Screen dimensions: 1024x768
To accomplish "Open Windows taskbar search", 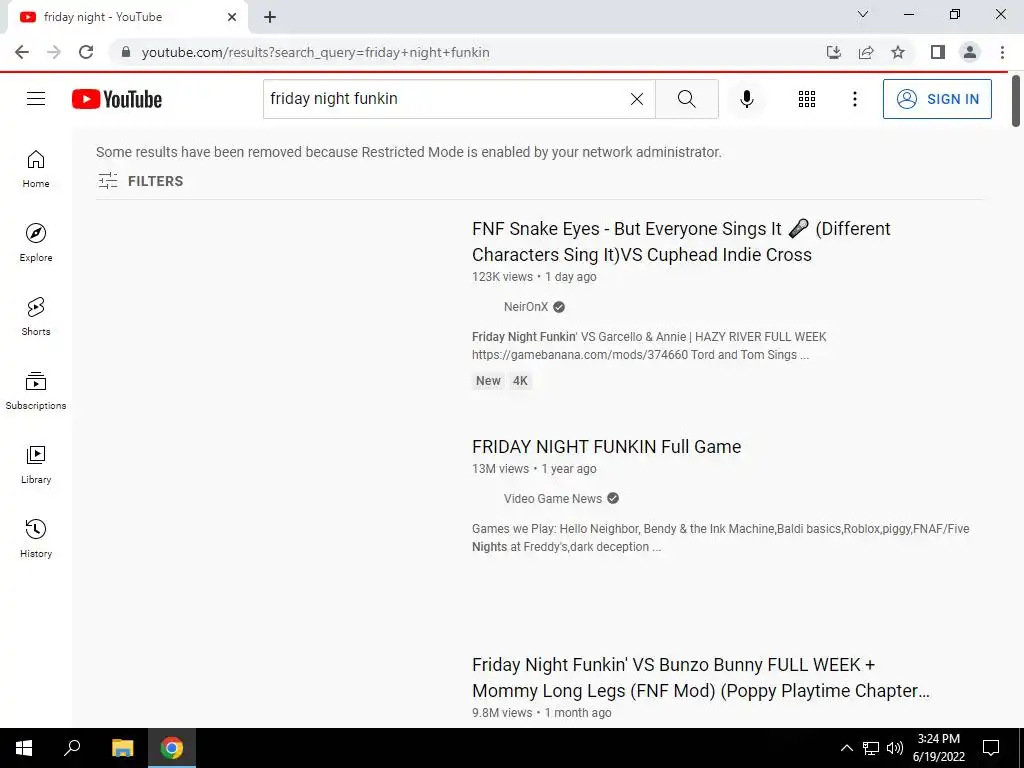I will pyautogui.click(x=72, y=748).
